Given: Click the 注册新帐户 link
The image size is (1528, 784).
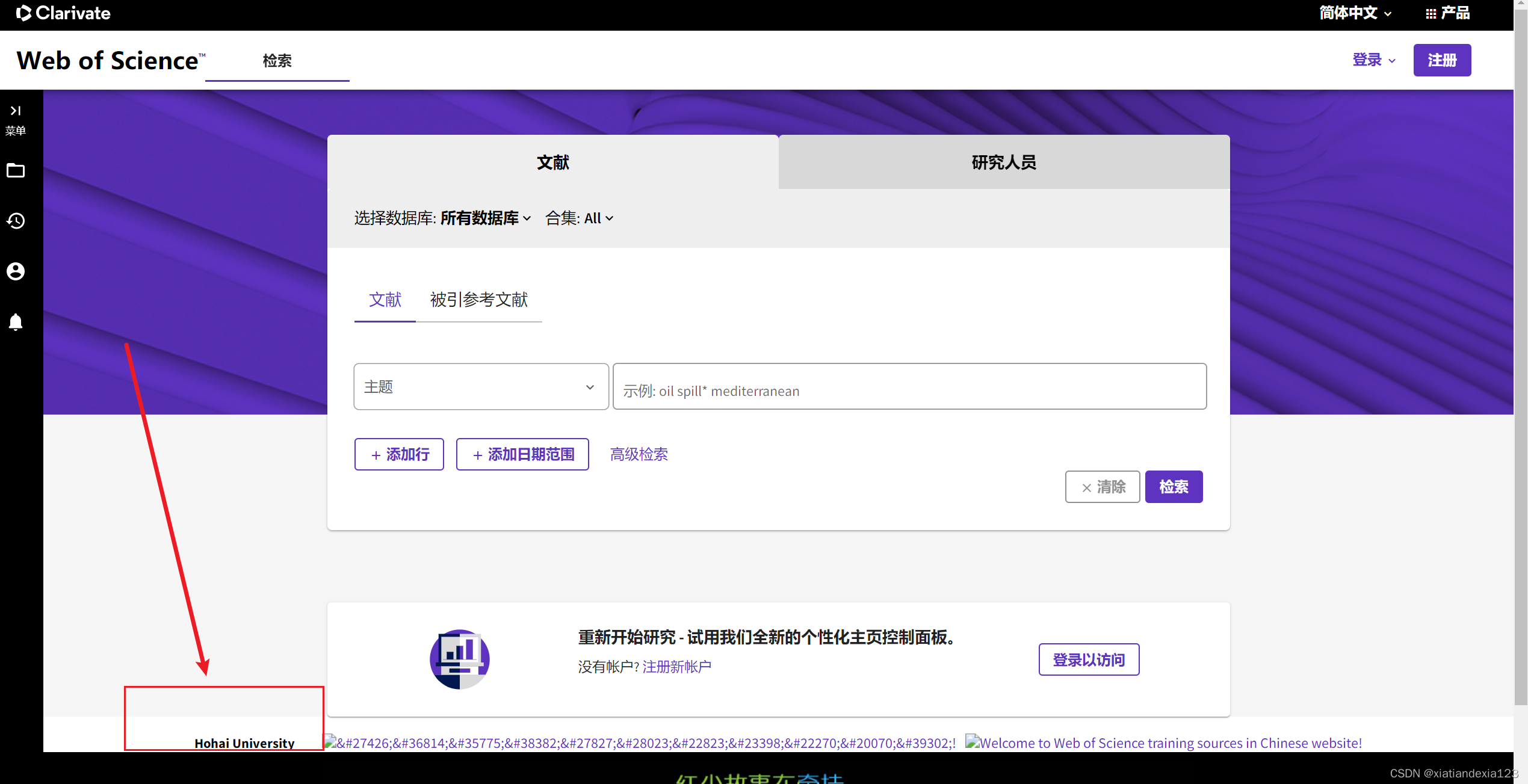Looking at the screenshot, I should pos(677,667).
